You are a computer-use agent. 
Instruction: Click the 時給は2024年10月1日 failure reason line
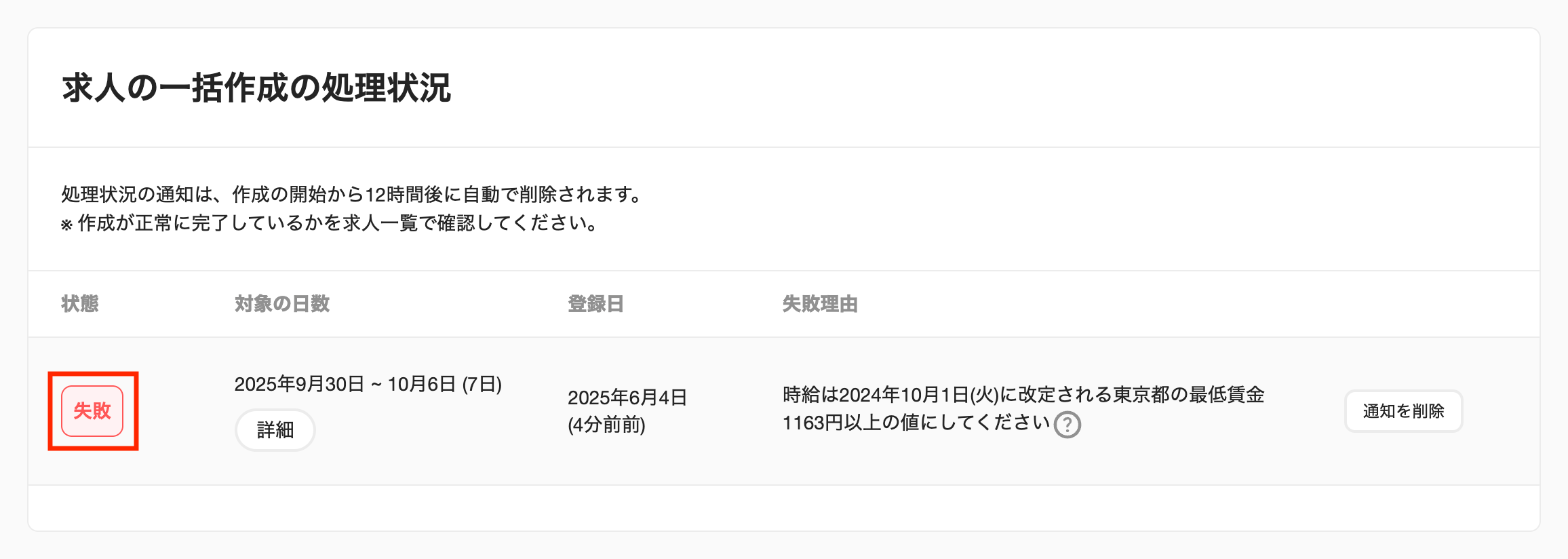point(1023,395)
